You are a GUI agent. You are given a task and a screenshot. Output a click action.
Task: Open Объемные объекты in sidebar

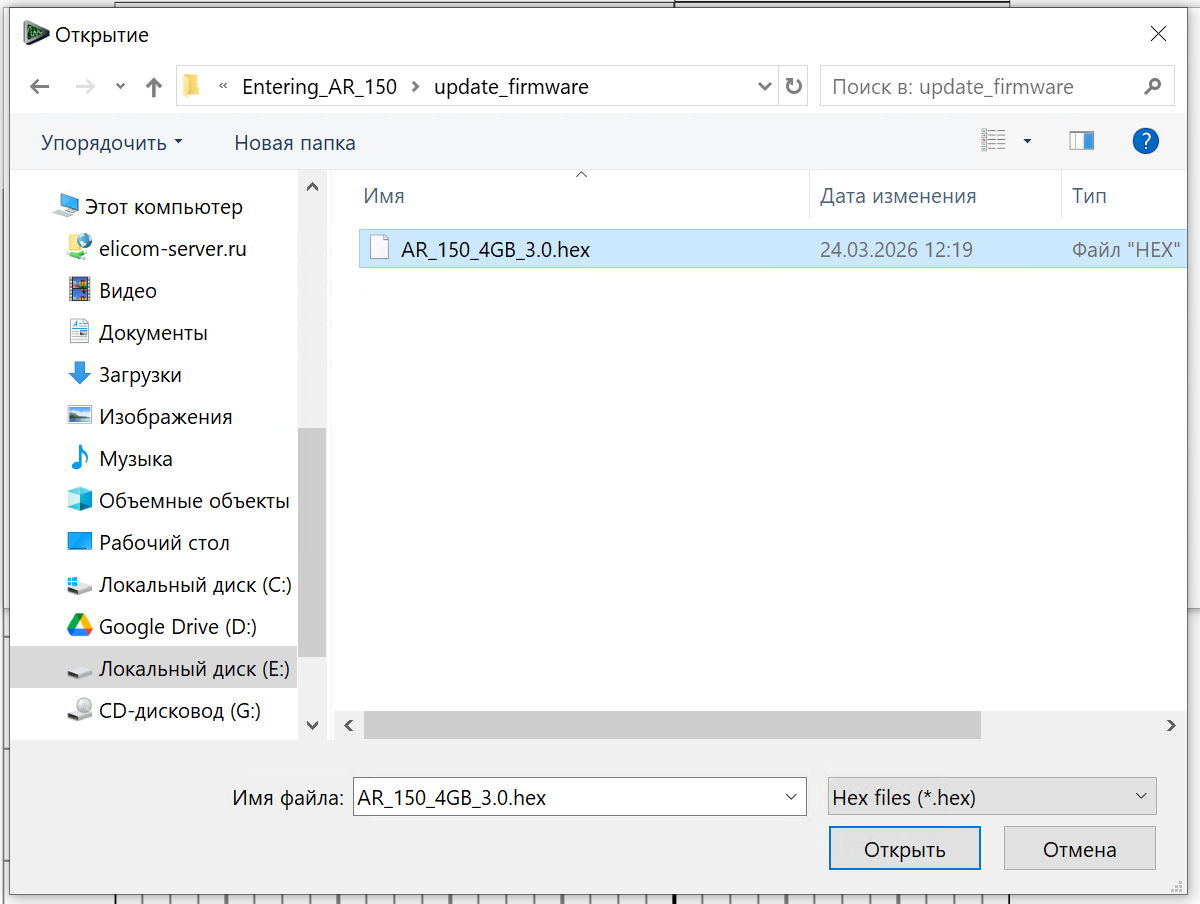click(x=194, y=501)
